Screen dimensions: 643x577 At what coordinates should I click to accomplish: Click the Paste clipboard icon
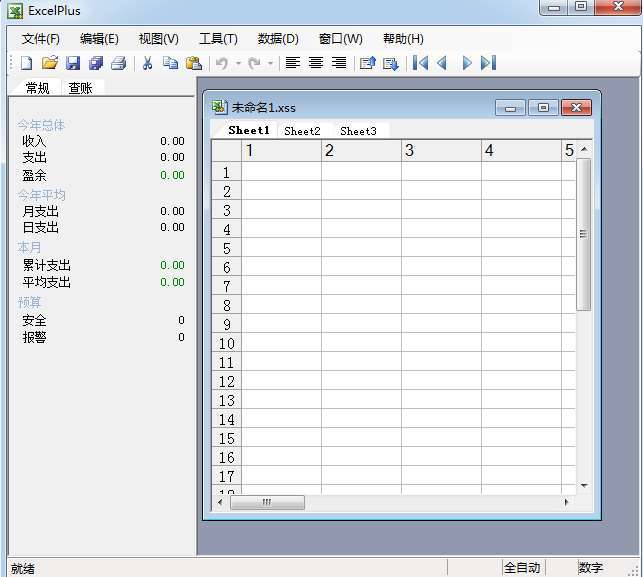[x=194, y=63]
